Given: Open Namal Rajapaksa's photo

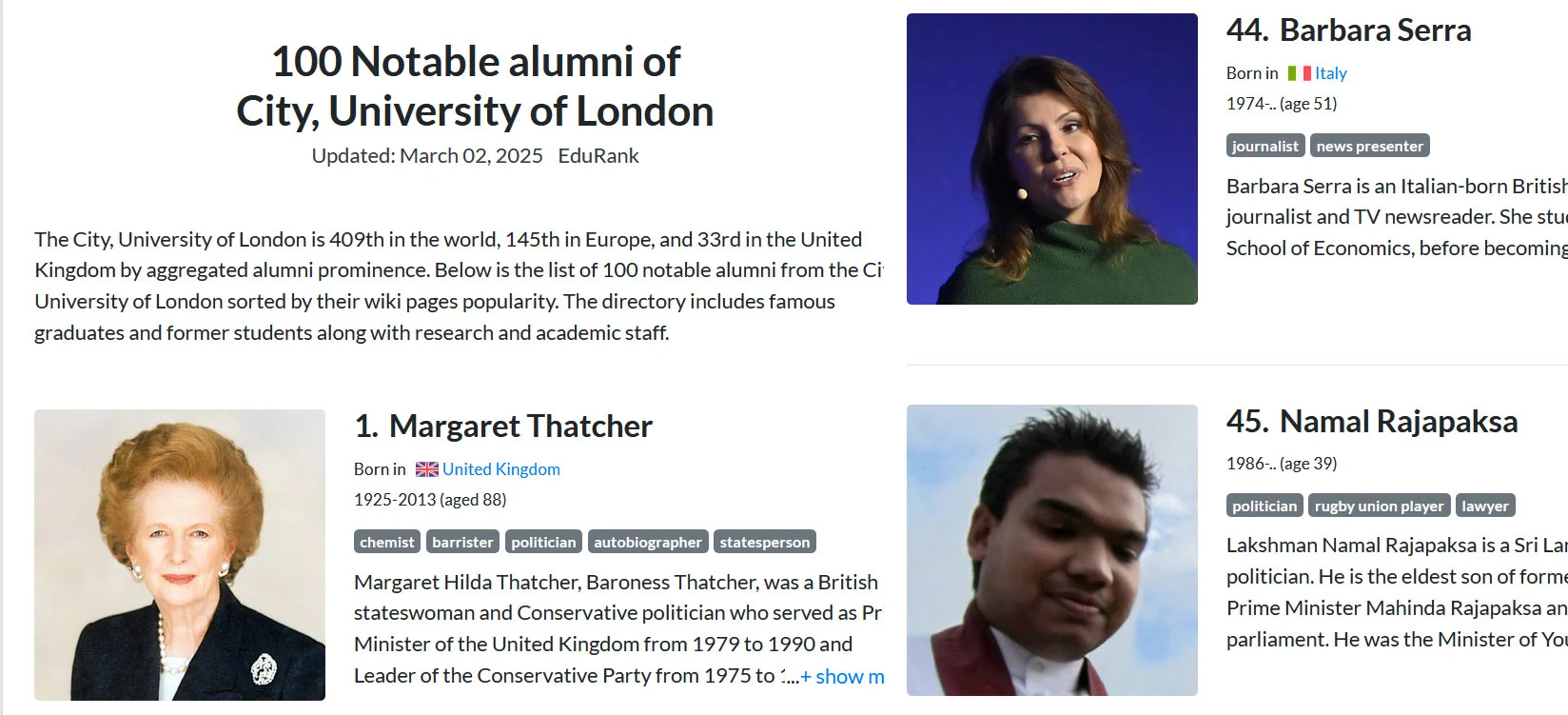Looking at the screenshot, I should (1051, 550).
